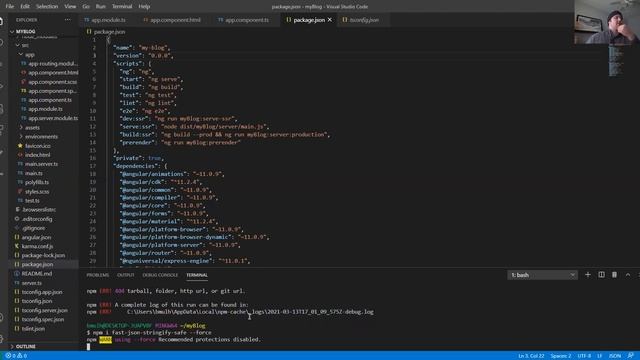Split the terminal

(x=601, y=275)
